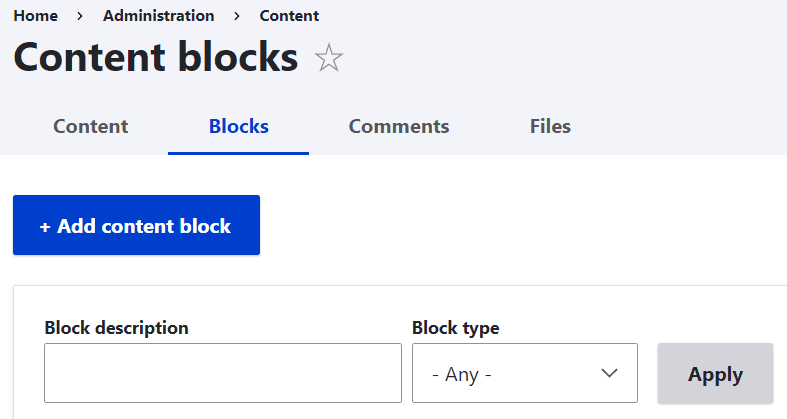Focus the Block description text field
The width and height of the screenshot is (787, 419).
pos(222,373)
